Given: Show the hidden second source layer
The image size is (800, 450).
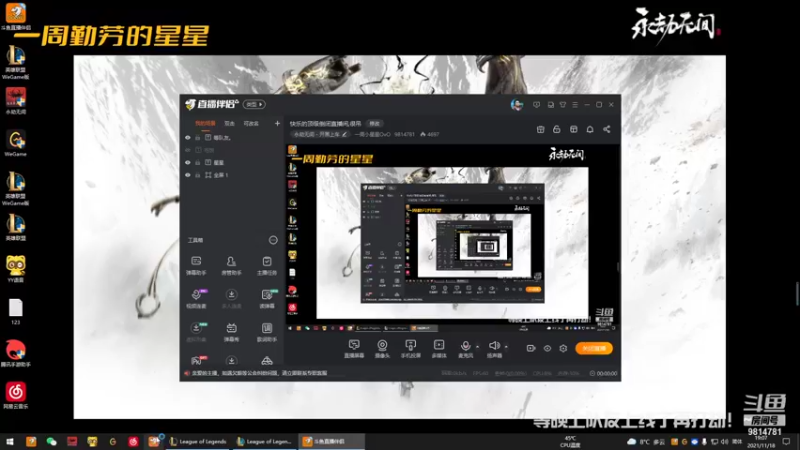Looking at the screenshot, I should (x=188, y=150).
